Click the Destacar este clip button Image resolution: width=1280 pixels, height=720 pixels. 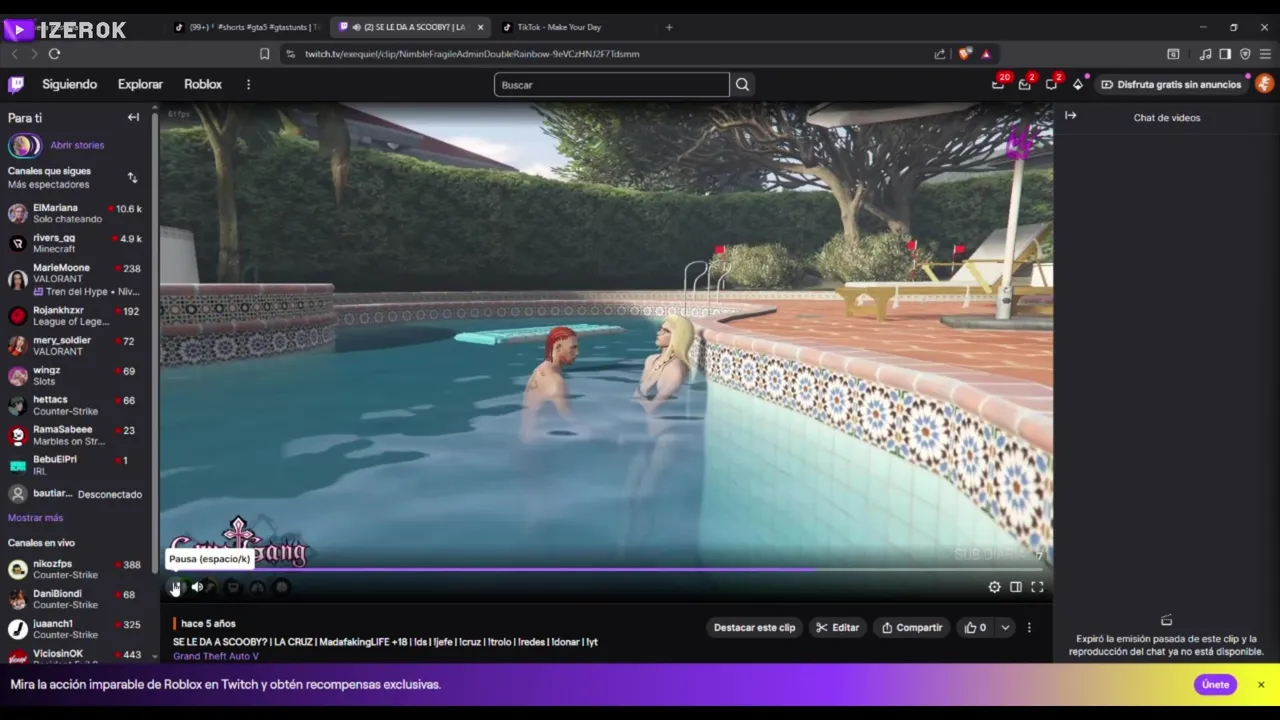click(x=754, y=628)
